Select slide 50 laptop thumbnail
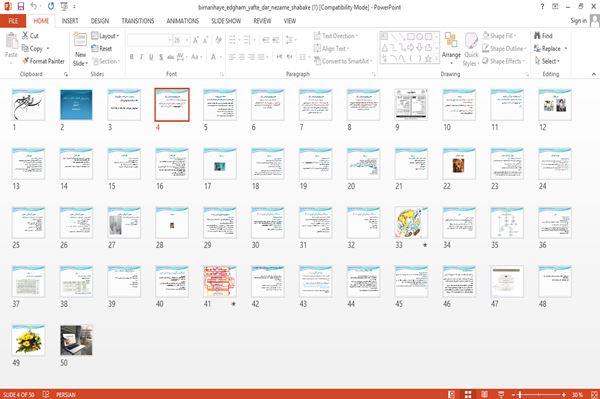This screenshot has height=399, width=600. pyautogui.click(x=76, y=340)
